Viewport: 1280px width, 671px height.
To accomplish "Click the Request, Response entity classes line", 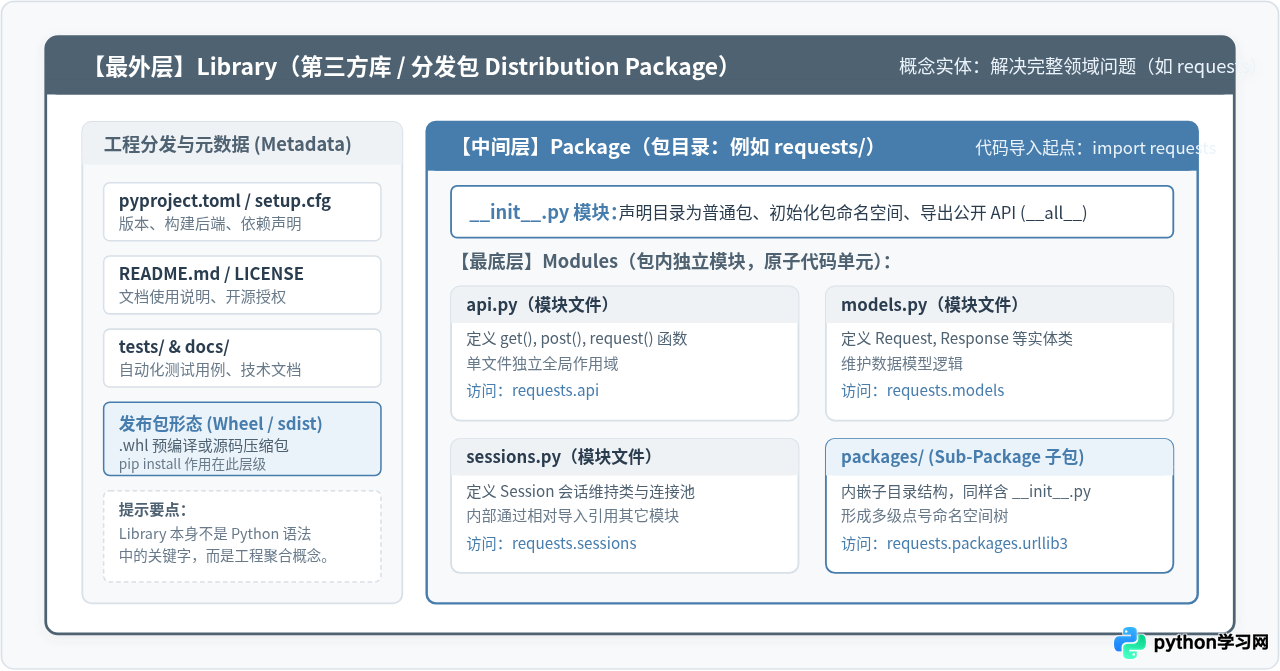I will pyautogui.click(x=957, y=339).
